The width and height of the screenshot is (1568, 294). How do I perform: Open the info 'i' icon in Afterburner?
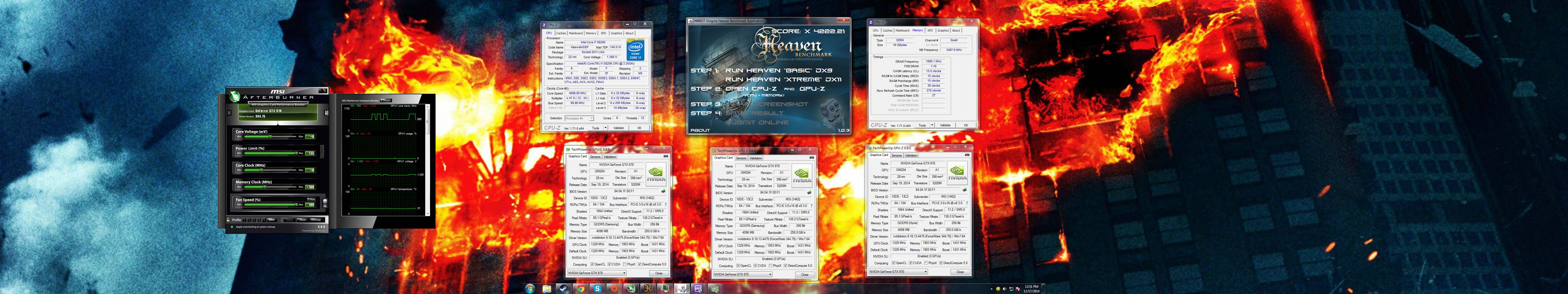pos(326,113)
